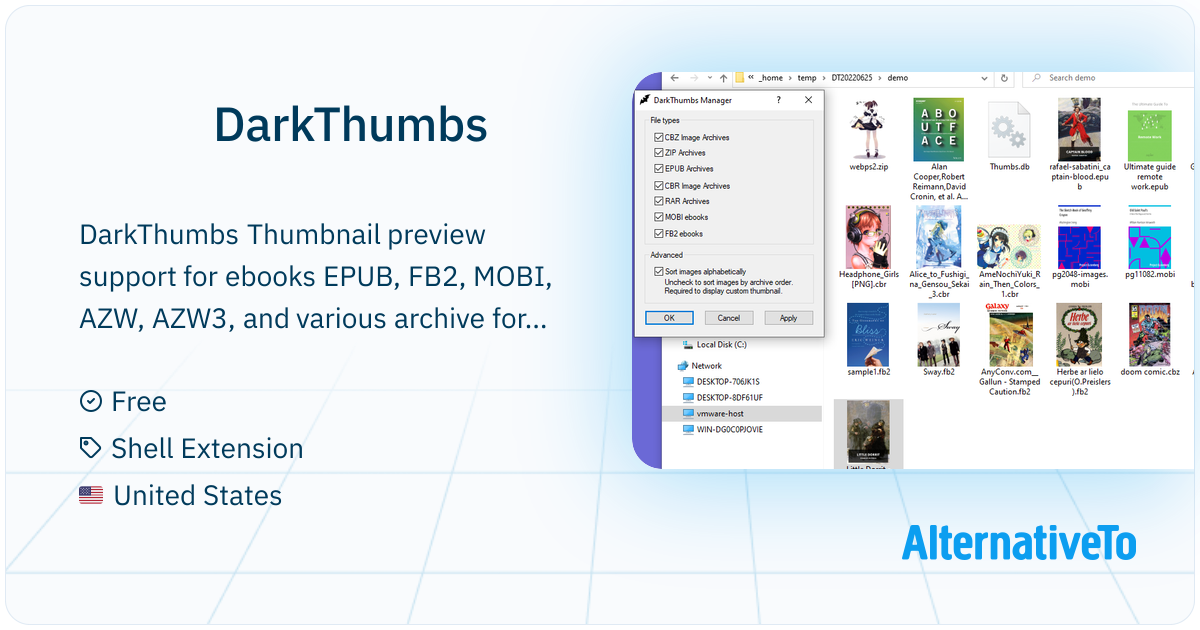Click the Shell Extension tag icon
Viewport: 1200px width, 630px height.
(x=90, y=448)
